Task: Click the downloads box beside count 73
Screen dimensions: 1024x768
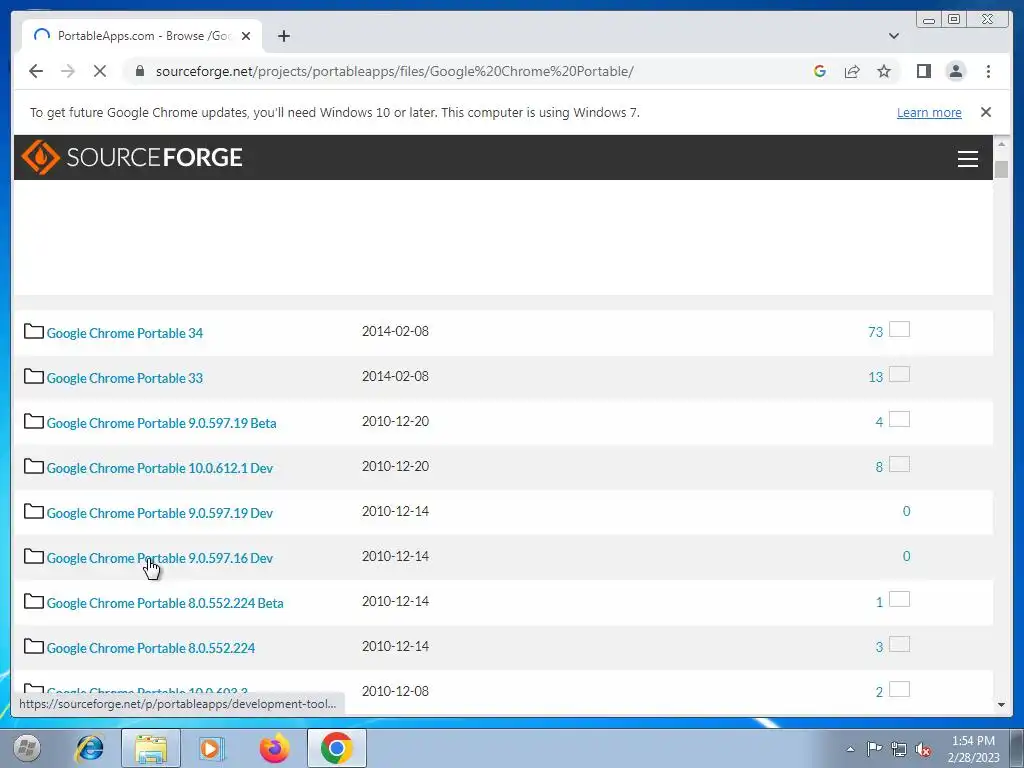Action: click(x=899, y=329)
